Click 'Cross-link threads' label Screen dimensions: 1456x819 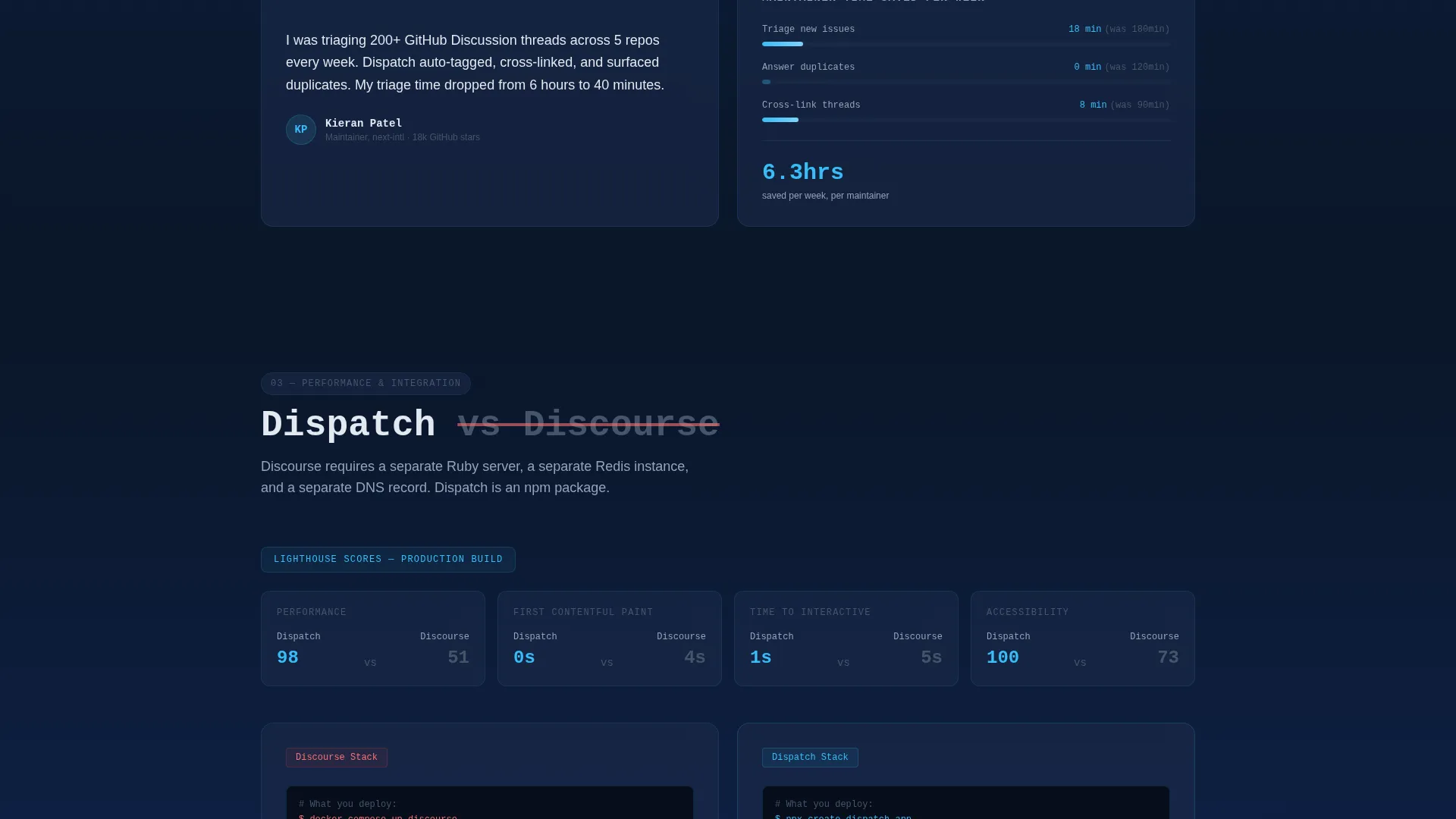(x=811, y=105)
